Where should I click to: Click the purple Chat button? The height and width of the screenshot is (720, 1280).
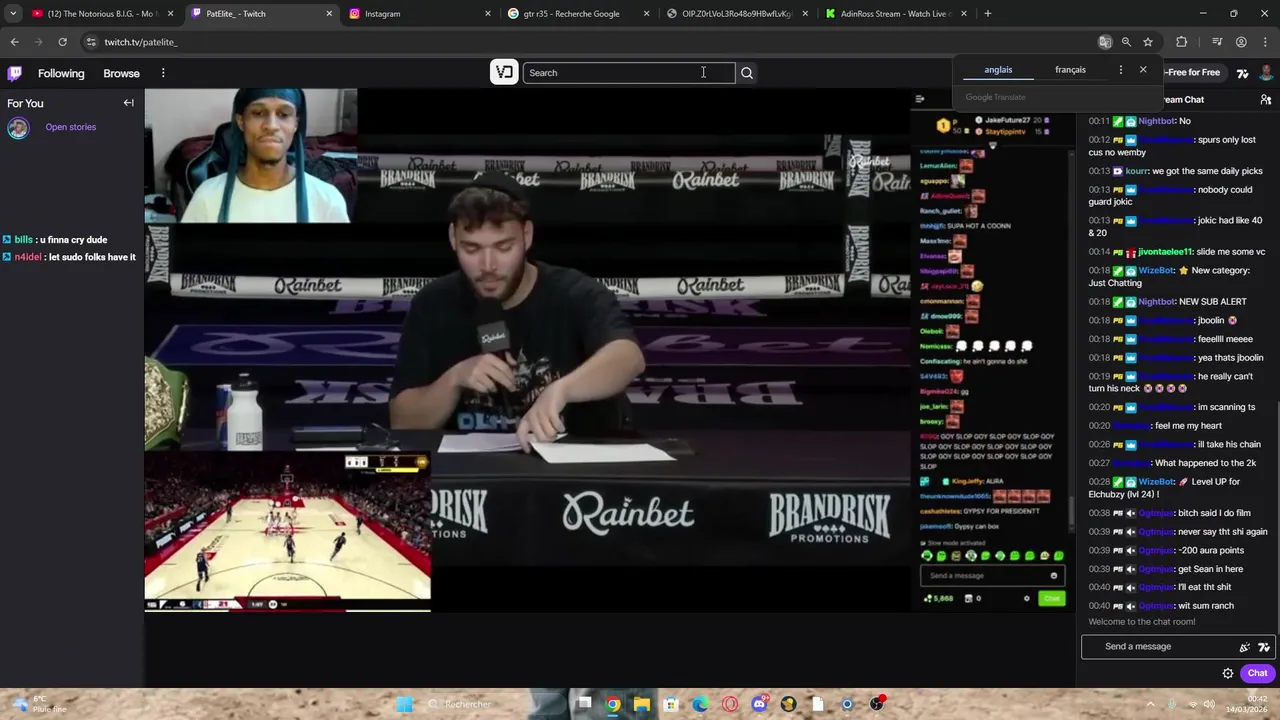tap(1257, 673)
